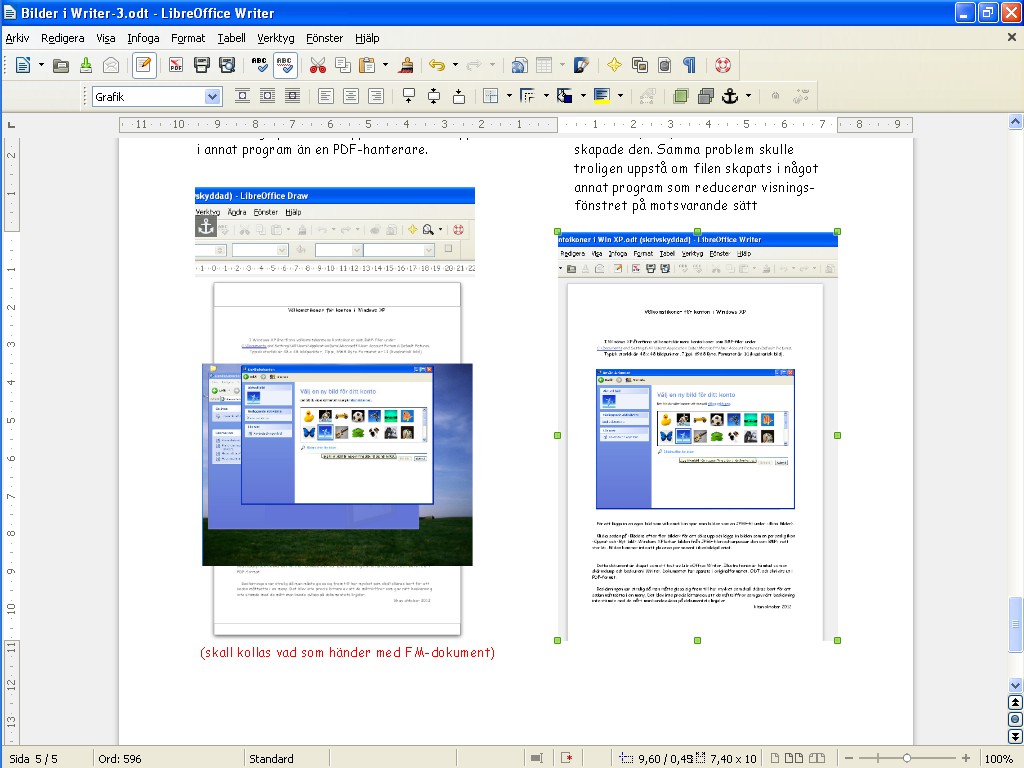Click the New document icon
1024x768 pixels.
[x=23, y=65]
